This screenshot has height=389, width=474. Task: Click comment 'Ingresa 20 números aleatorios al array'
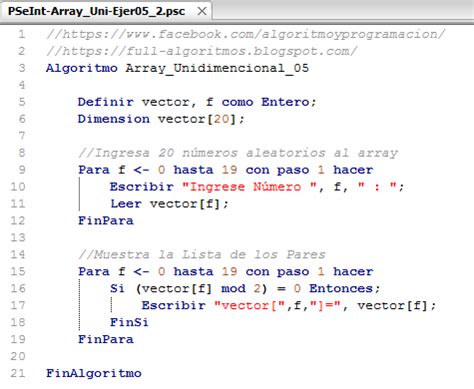(238, 153)
